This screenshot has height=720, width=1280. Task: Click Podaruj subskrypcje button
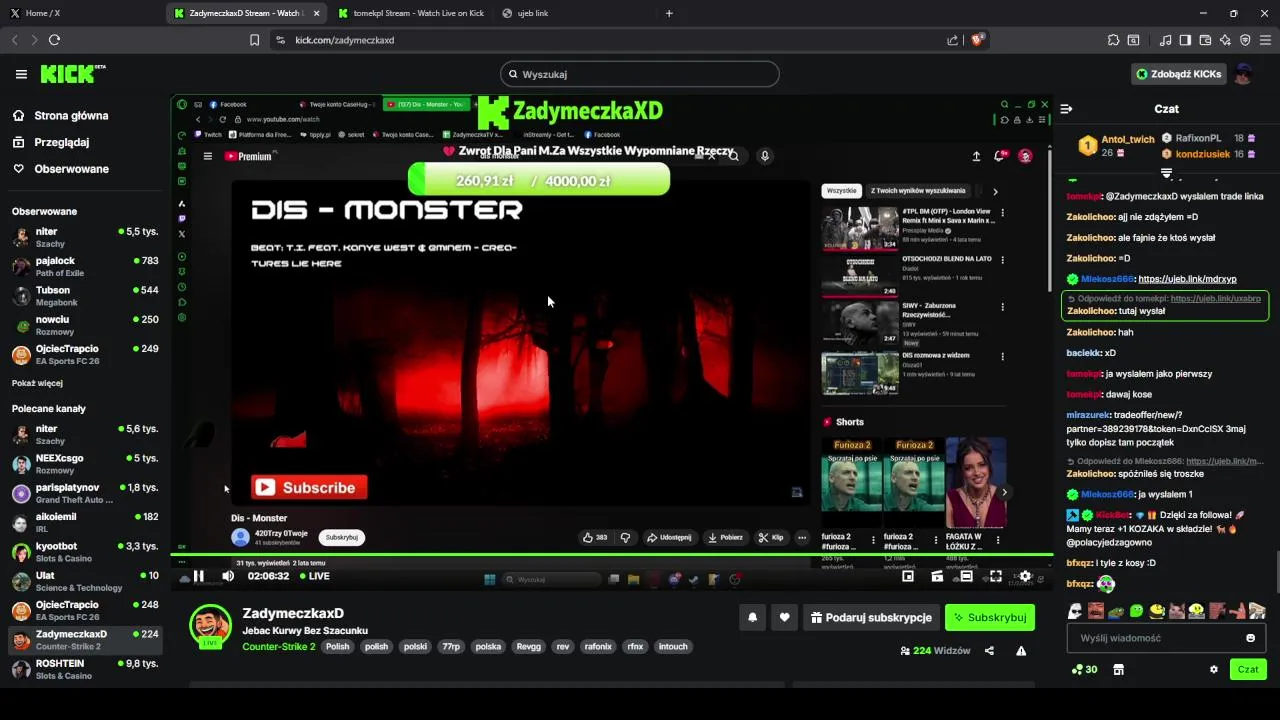[870, 618]
